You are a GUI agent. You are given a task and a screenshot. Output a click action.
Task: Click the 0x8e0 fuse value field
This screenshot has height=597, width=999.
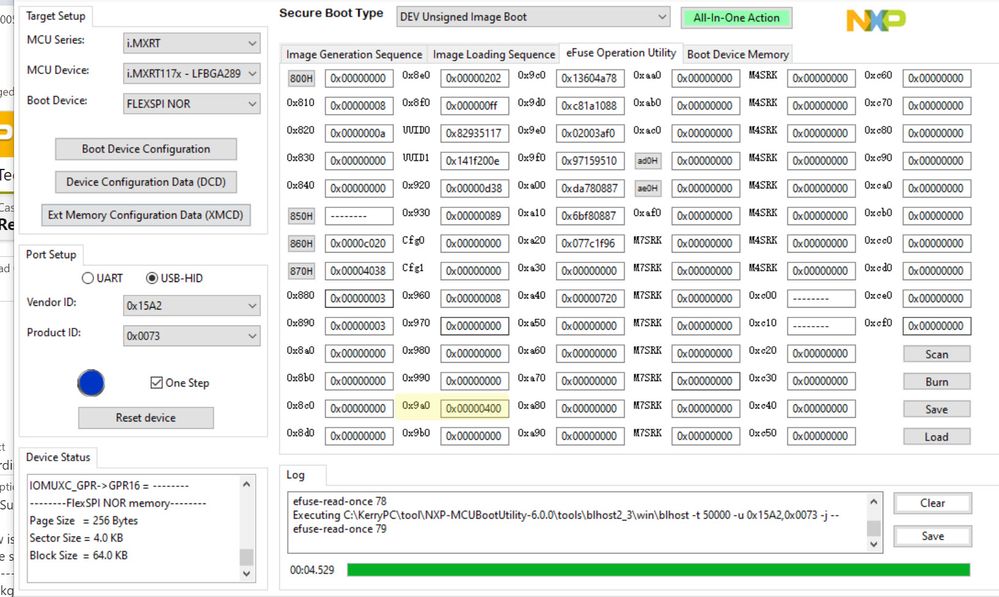click(x=474, y=78)
